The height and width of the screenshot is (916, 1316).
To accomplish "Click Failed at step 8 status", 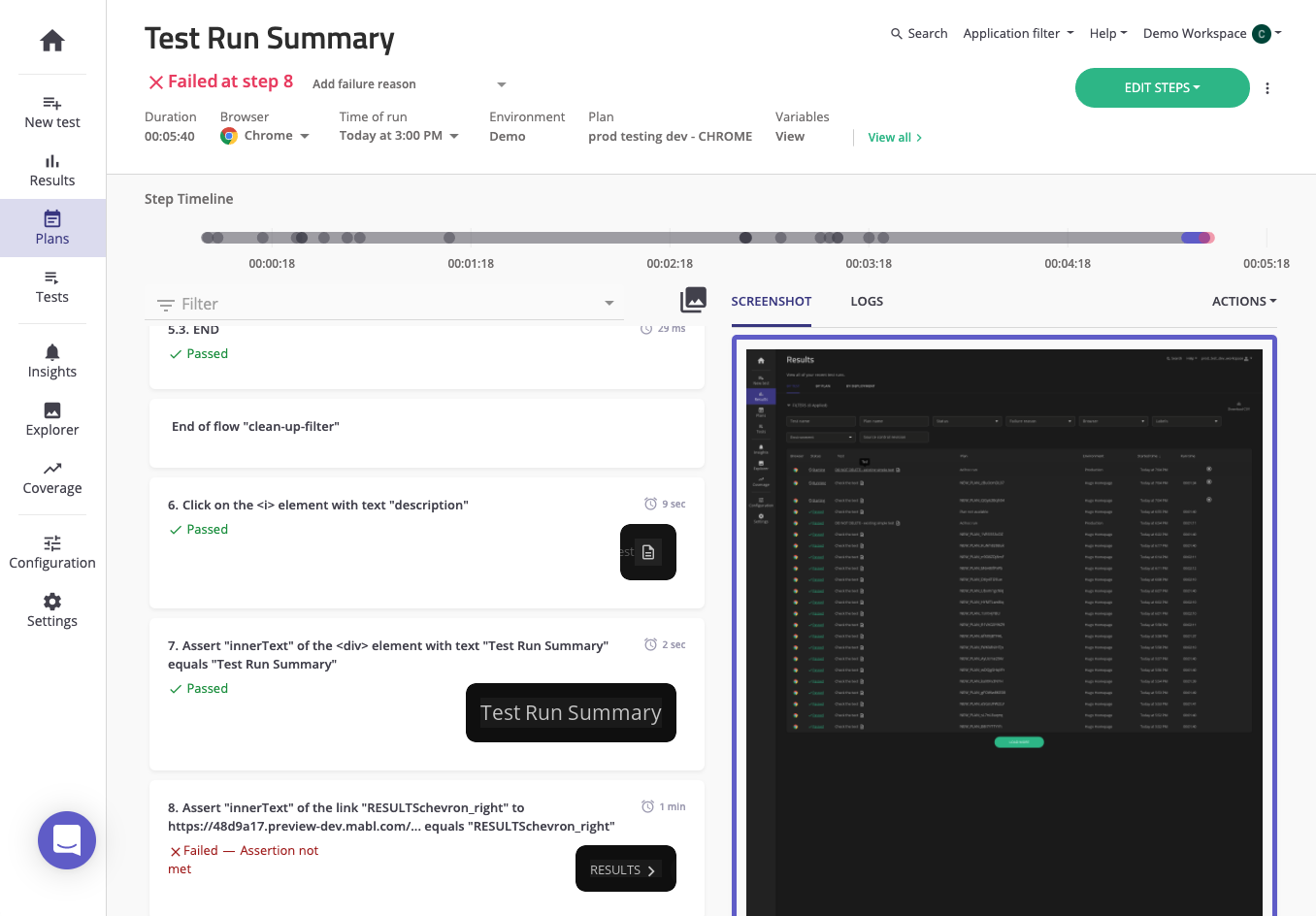I will coord(230,82).
